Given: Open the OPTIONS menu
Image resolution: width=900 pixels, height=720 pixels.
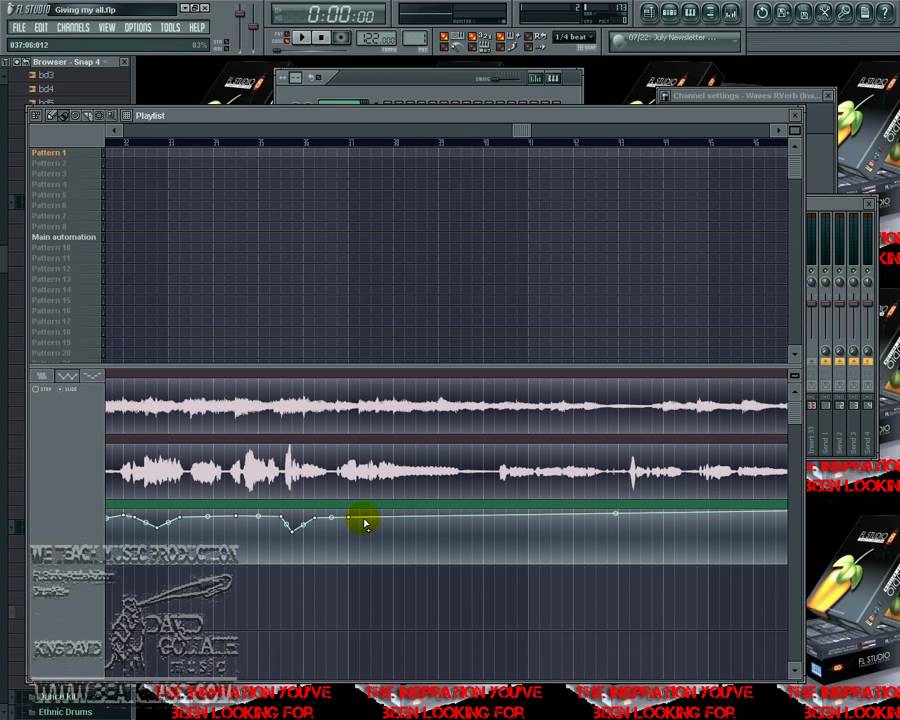Looking at the screenshot, I should pyautogui.click(x=138, y=28).
